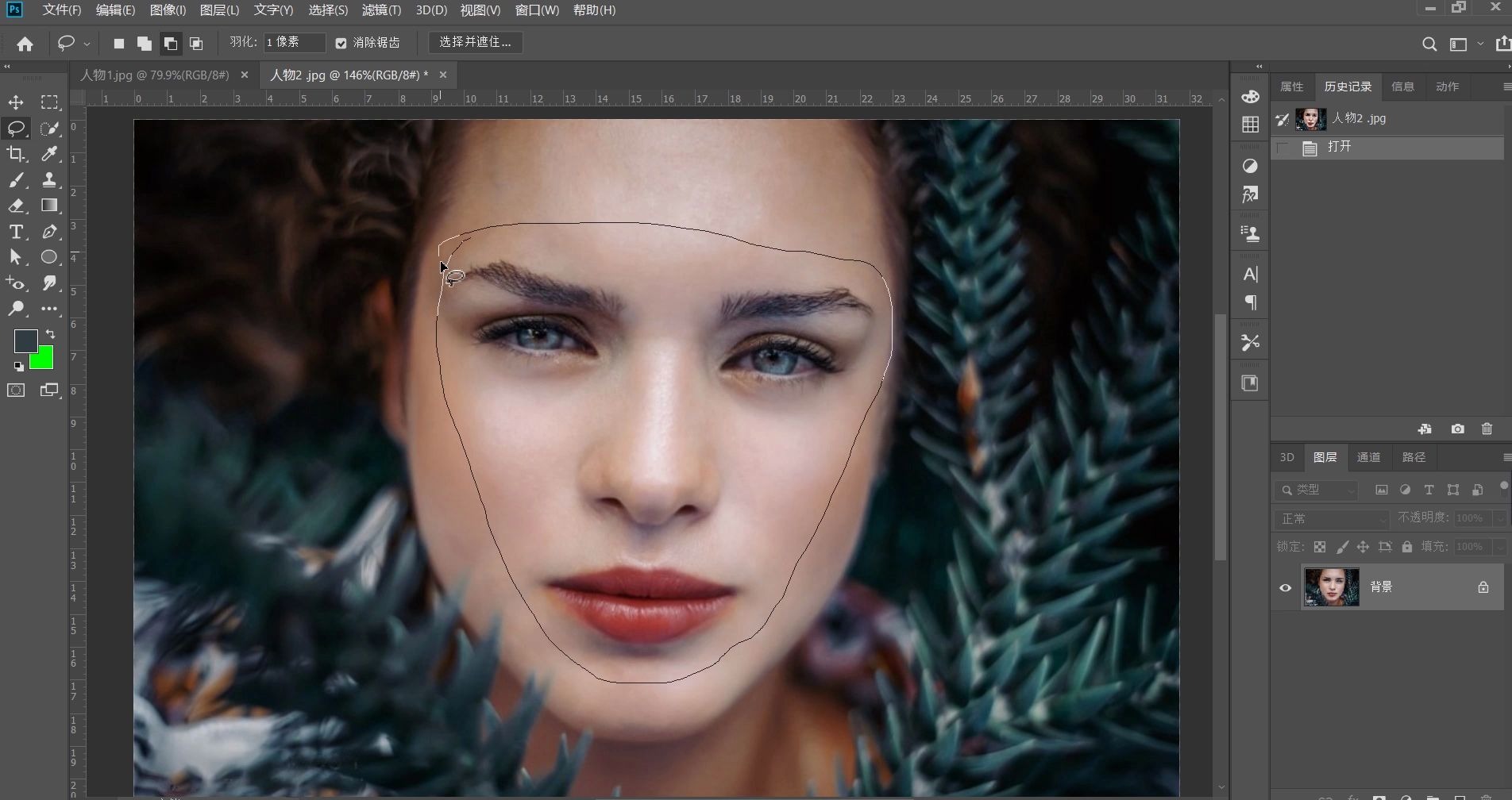The height and width of the screenshot is (800, 1512).
Task: Select the Pen tool
Action: [49, 232]
